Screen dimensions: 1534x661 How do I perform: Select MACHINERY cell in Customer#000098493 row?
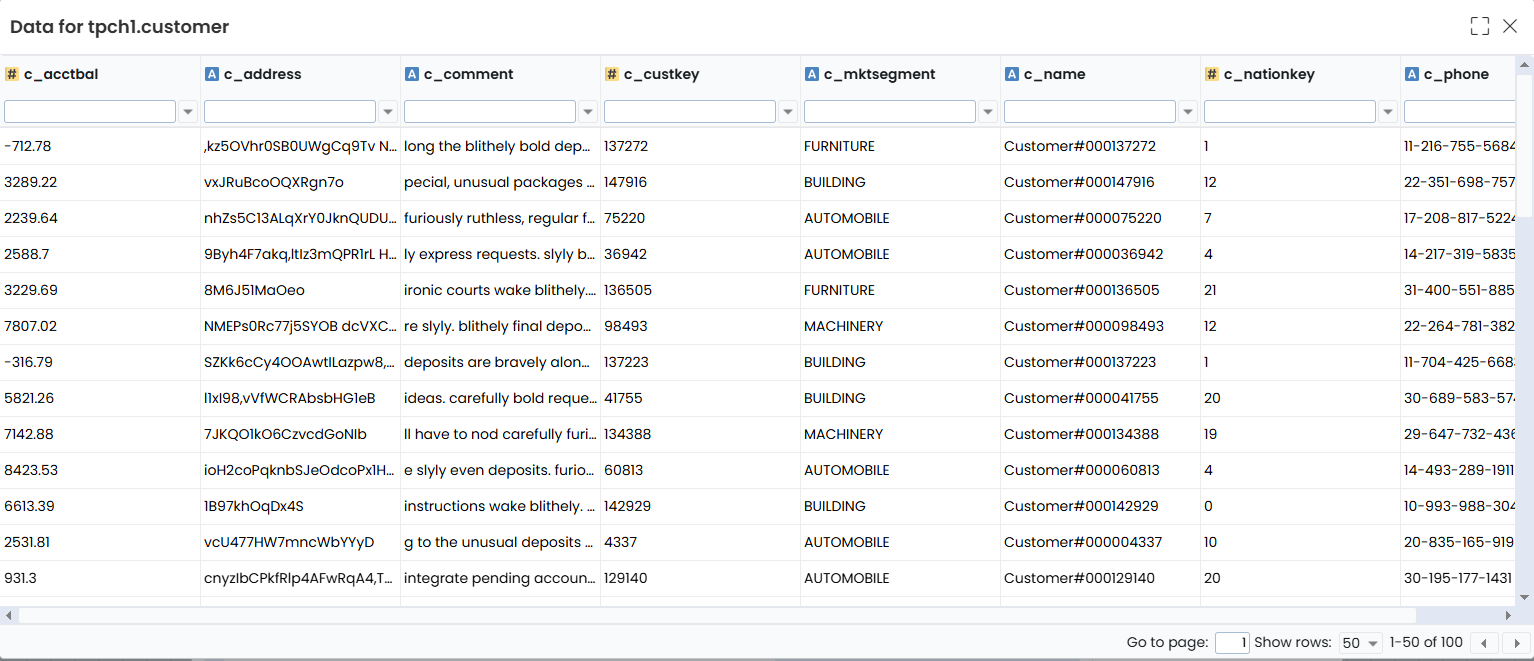[x=900, y=326]
